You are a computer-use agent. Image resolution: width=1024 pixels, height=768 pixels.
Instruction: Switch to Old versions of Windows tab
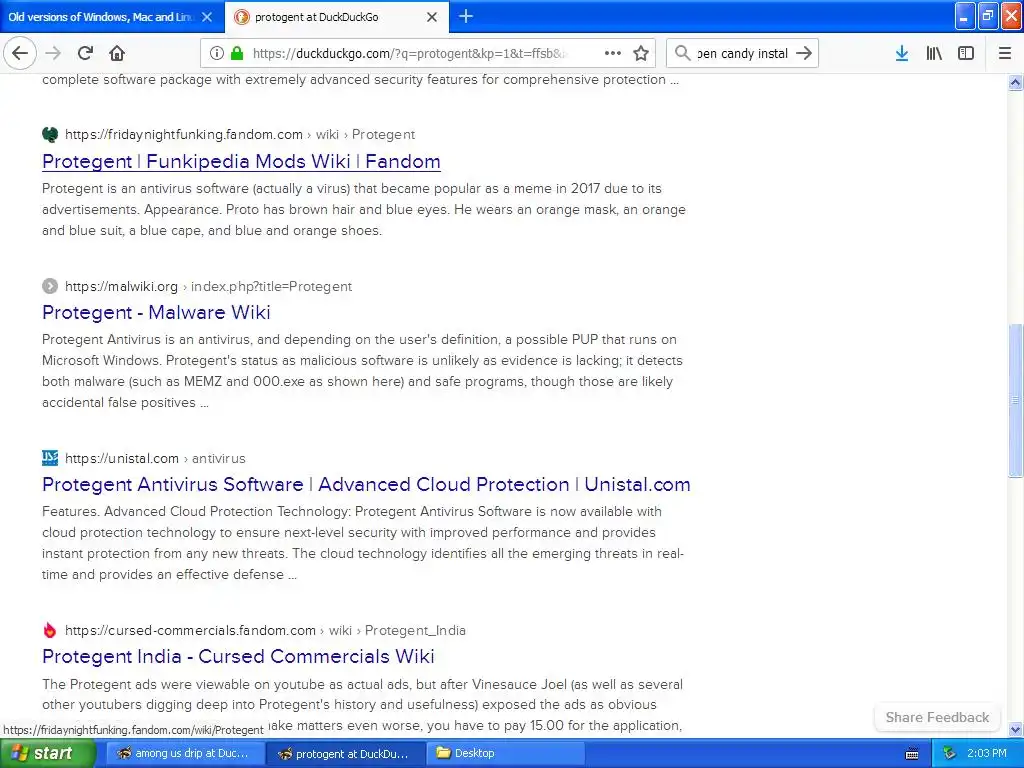[102, 17]
